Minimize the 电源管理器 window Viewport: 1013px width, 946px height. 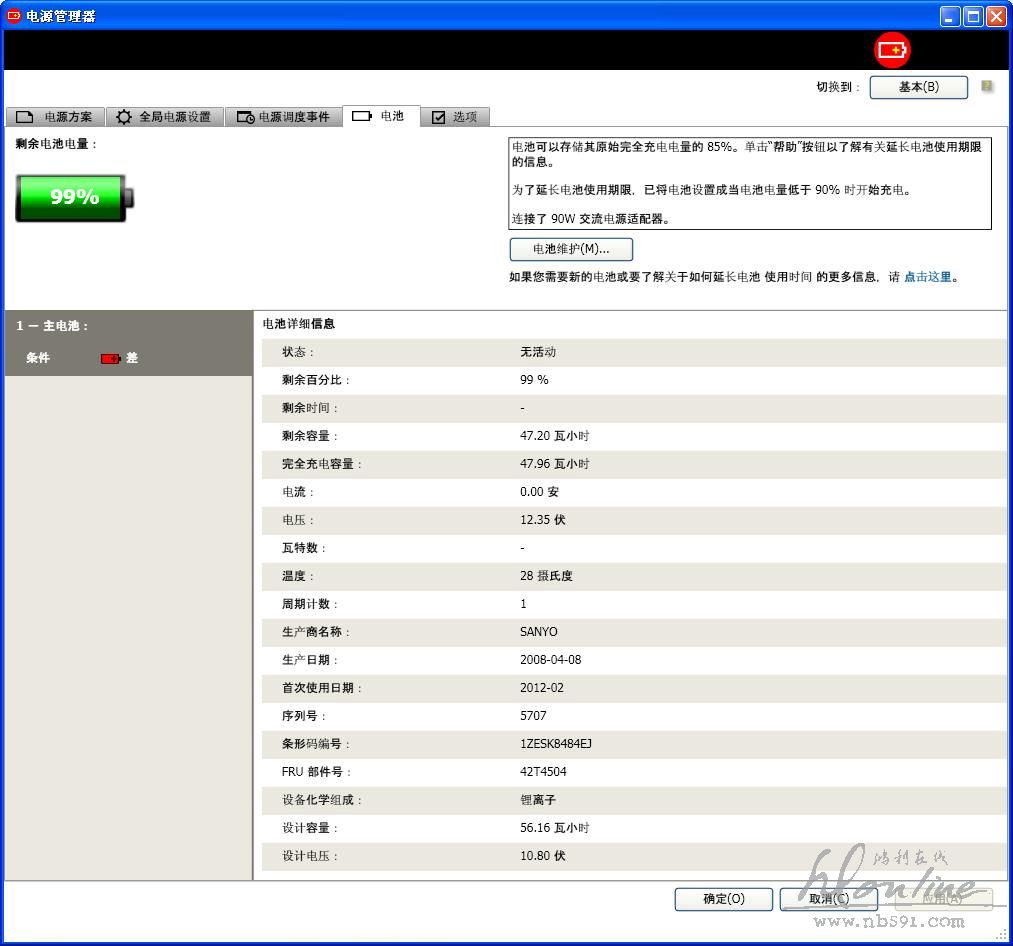point(950,16)
